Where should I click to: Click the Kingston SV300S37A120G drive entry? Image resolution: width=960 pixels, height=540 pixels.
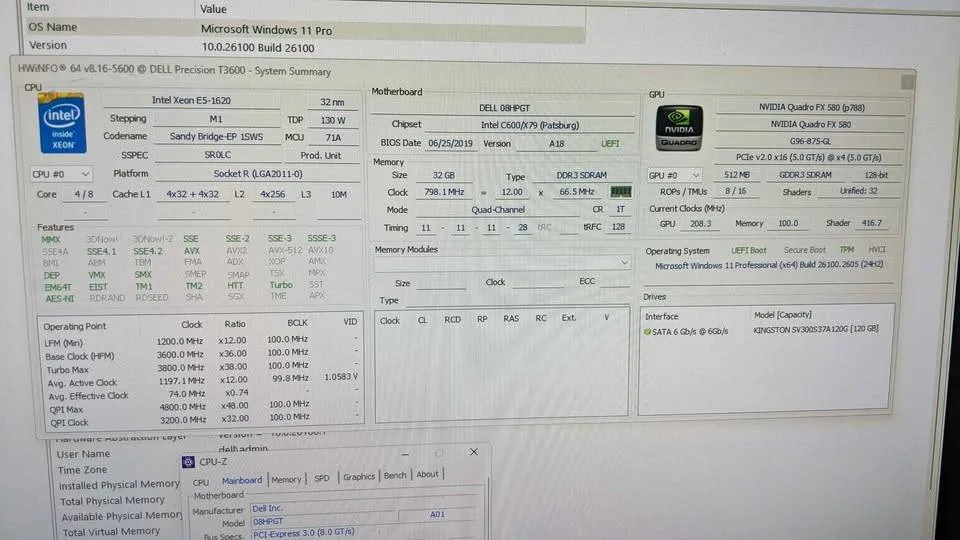tap(815, 330)
